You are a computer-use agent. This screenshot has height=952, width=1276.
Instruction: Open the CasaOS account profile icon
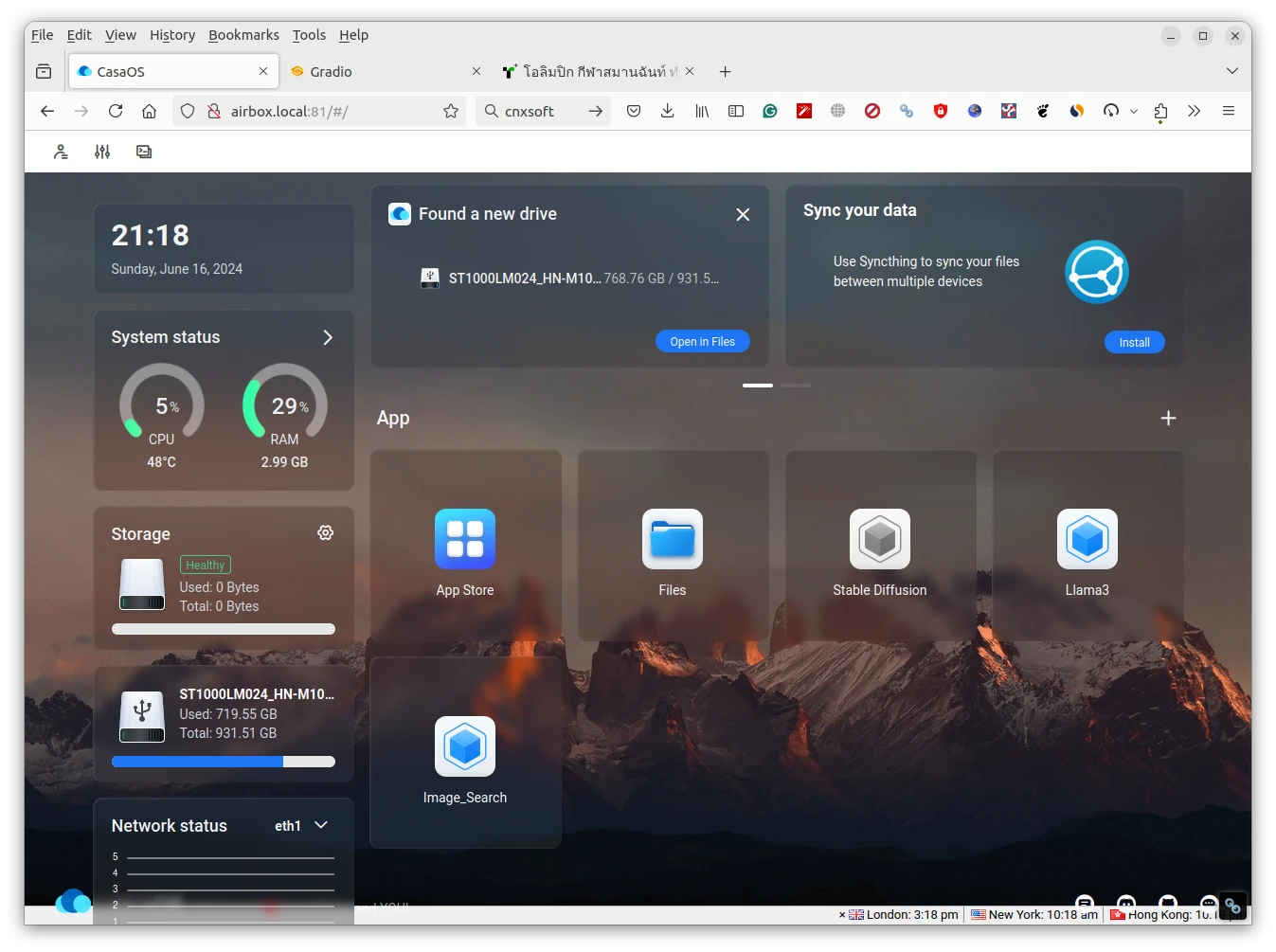click(x=61, y=152)
